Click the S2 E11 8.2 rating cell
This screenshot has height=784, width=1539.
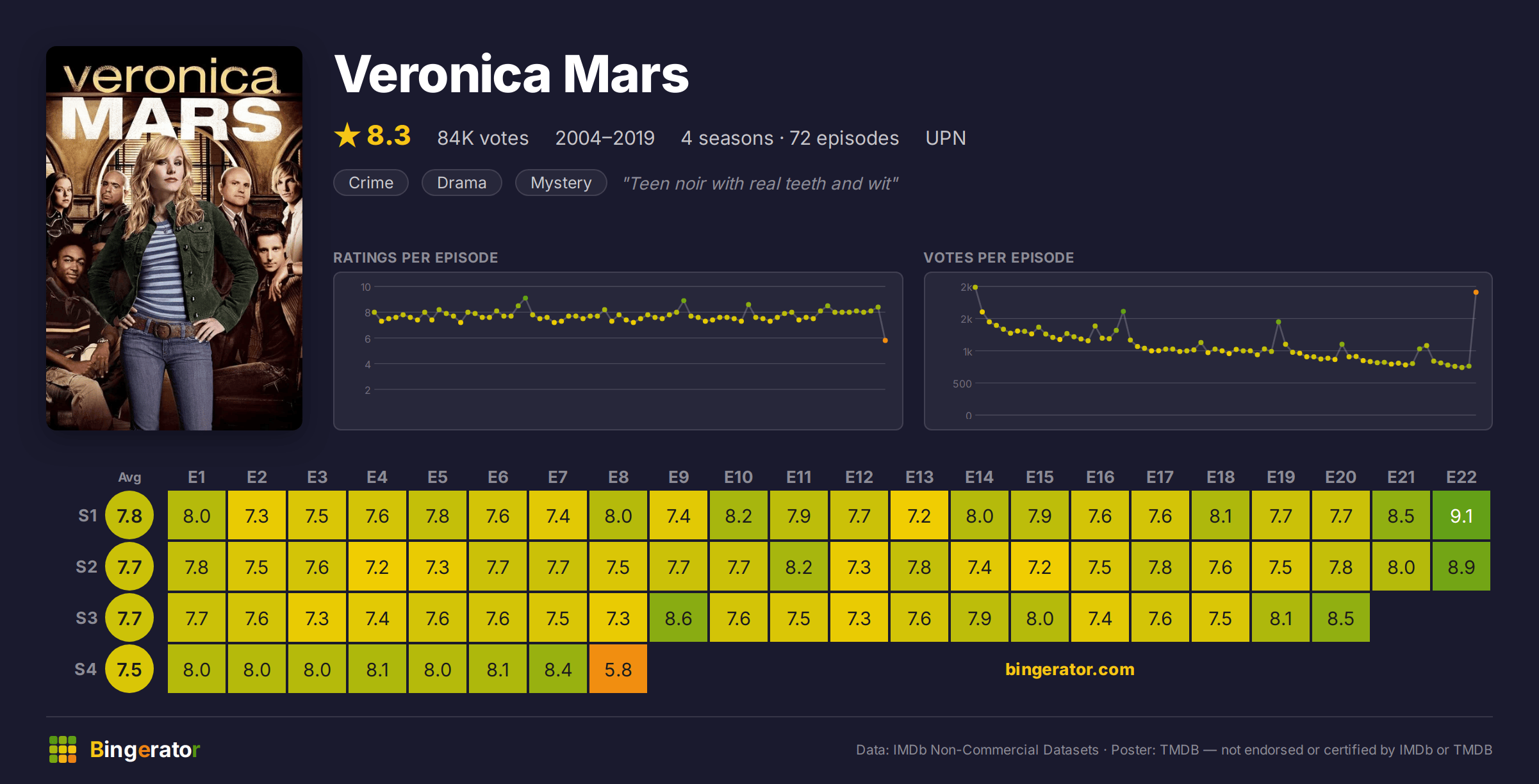[799, 567]
